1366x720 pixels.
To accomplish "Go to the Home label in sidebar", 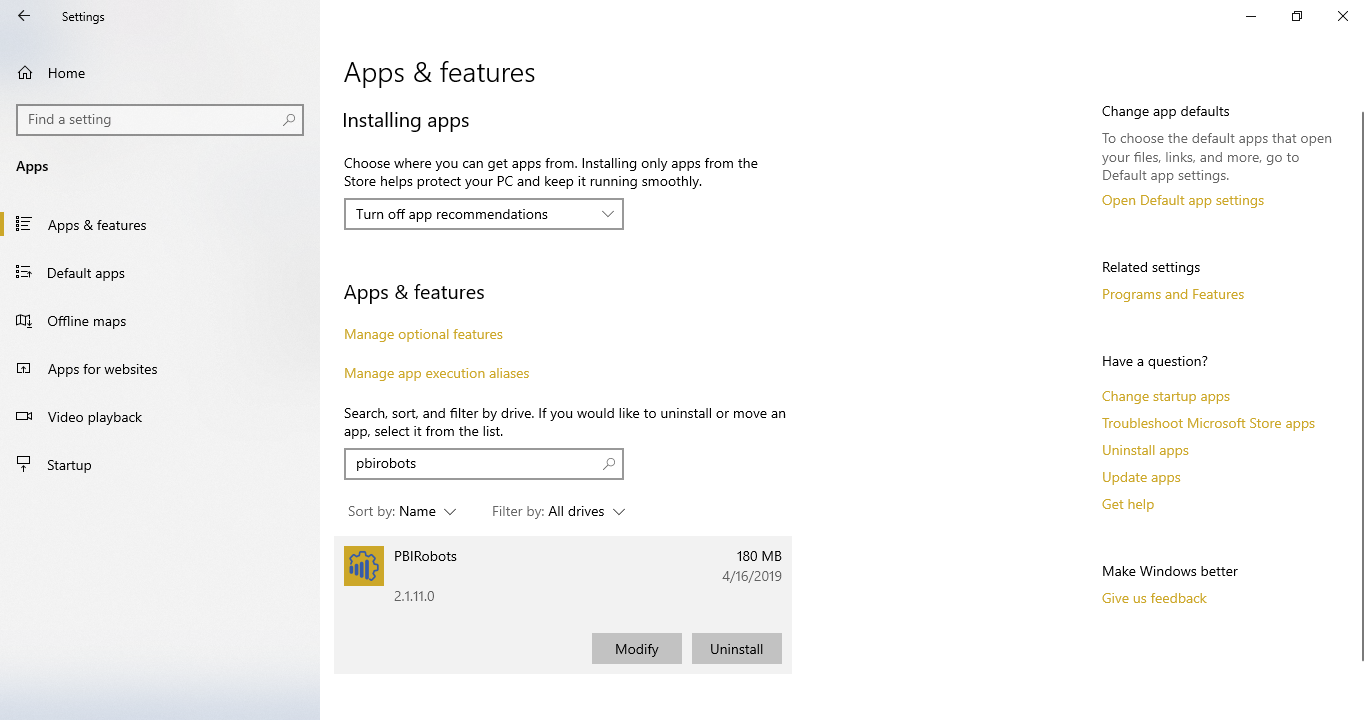I will pos(66,73).
